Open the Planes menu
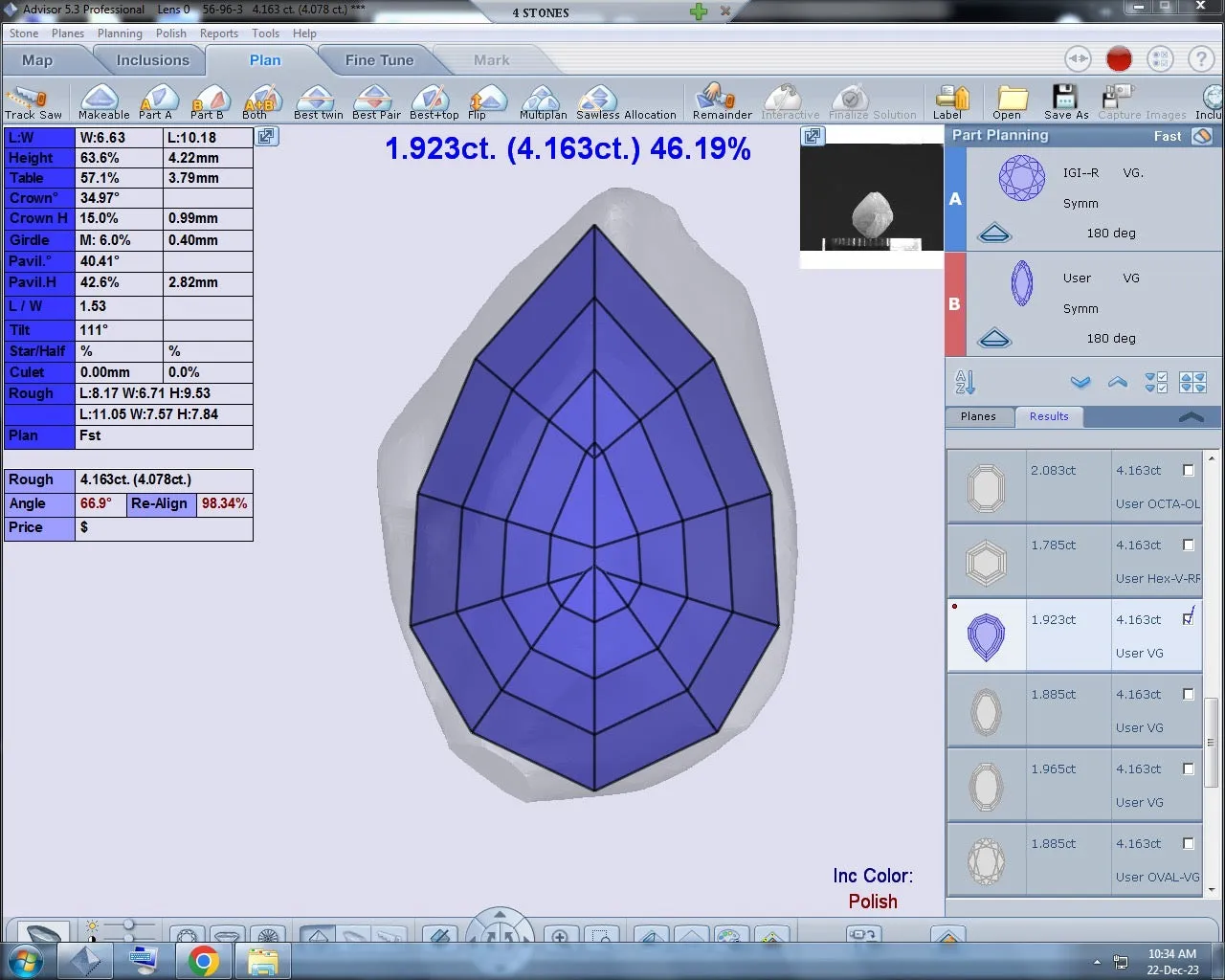This screenshot has height=980, width=1225. [68, 33]
